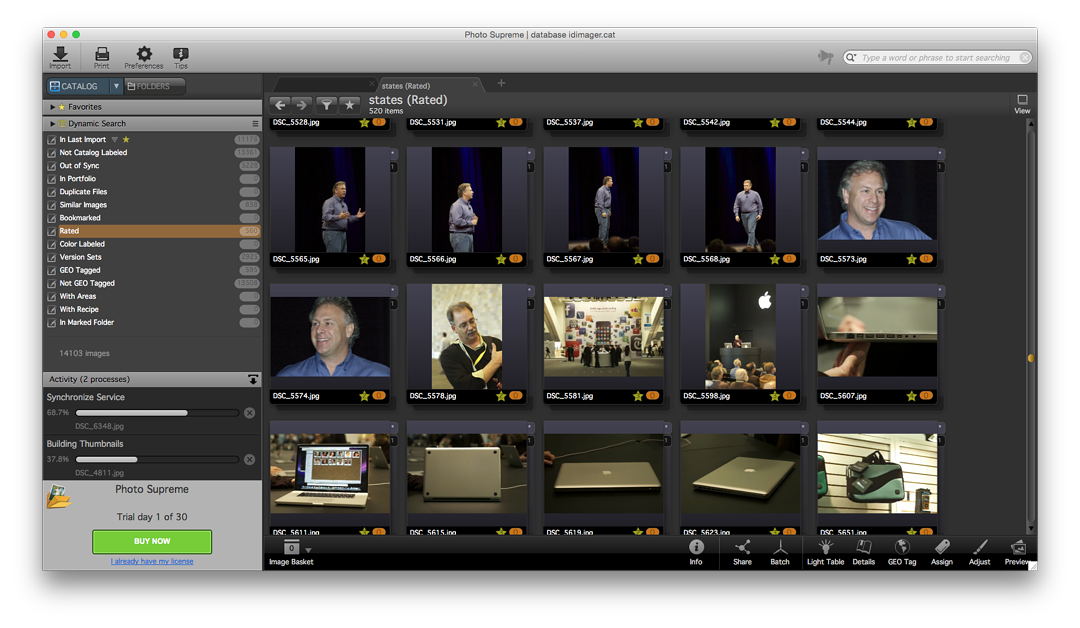The image size is (1080, 628).
Task: Switch to the CATALOG tab
Action: click(x=78, y=86)
